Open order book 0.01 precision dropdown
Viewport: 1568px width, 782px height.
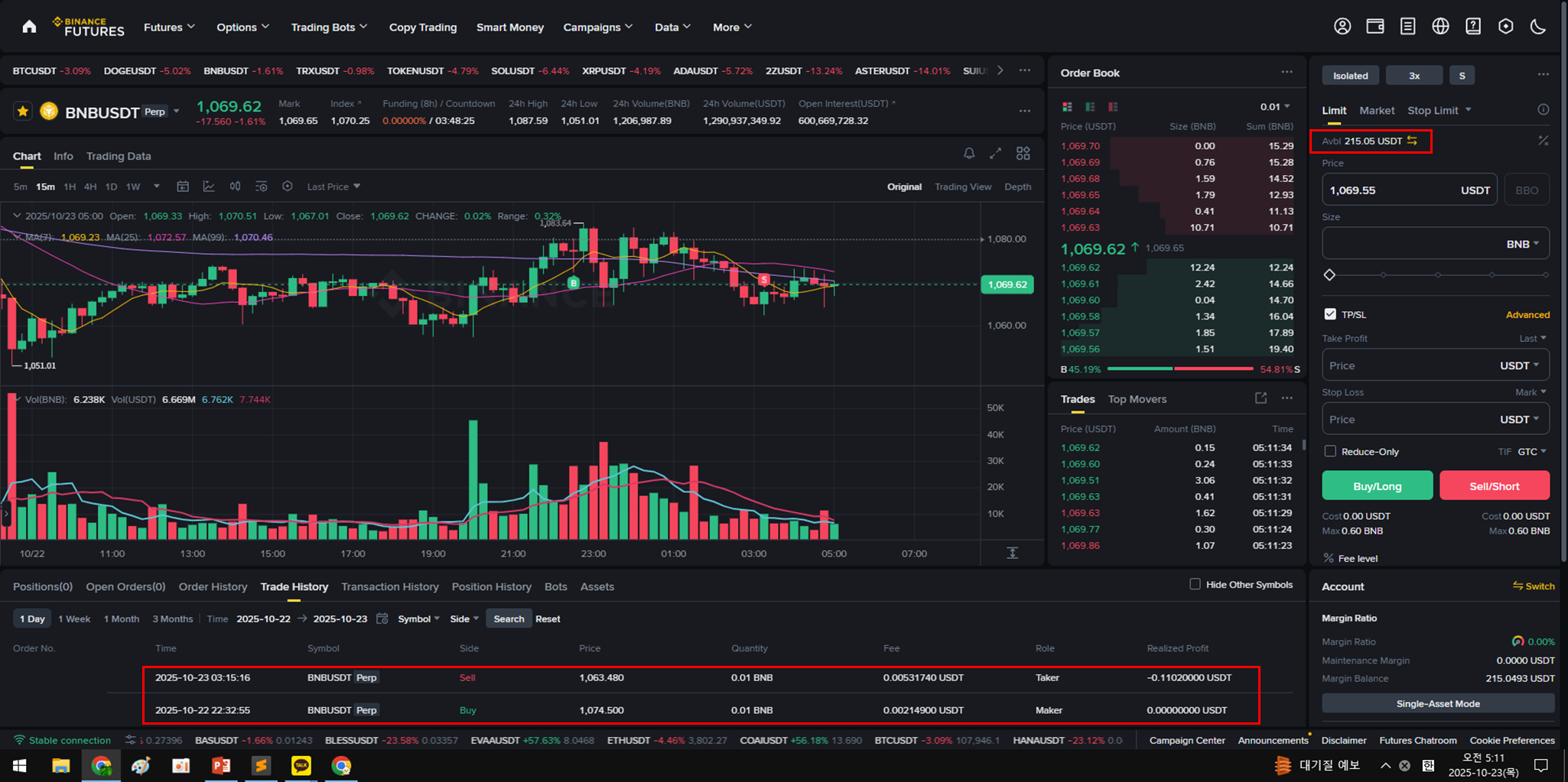click(x=1275, y=106)
